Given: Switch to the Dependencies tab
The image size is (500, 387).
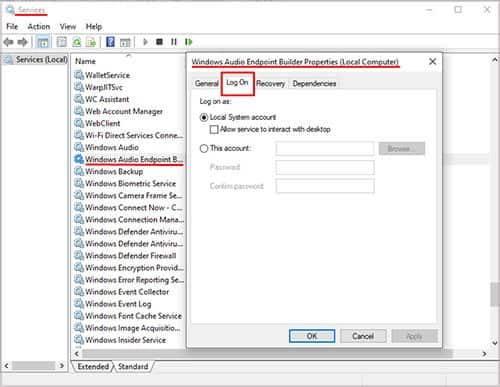Looking at the screenshot, I should (314, 84).
